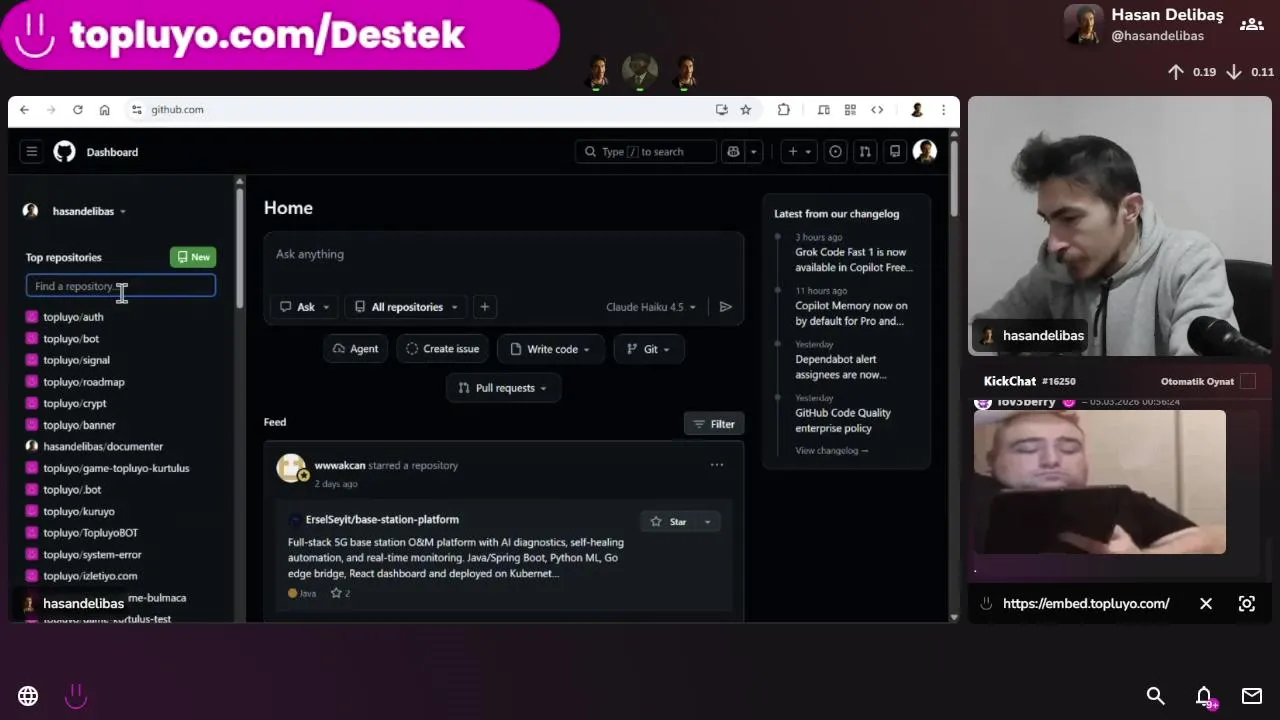Viewport: 1280px width, 720px height.
Task: Open the GitHub issues icon in header
Action: 836,152
